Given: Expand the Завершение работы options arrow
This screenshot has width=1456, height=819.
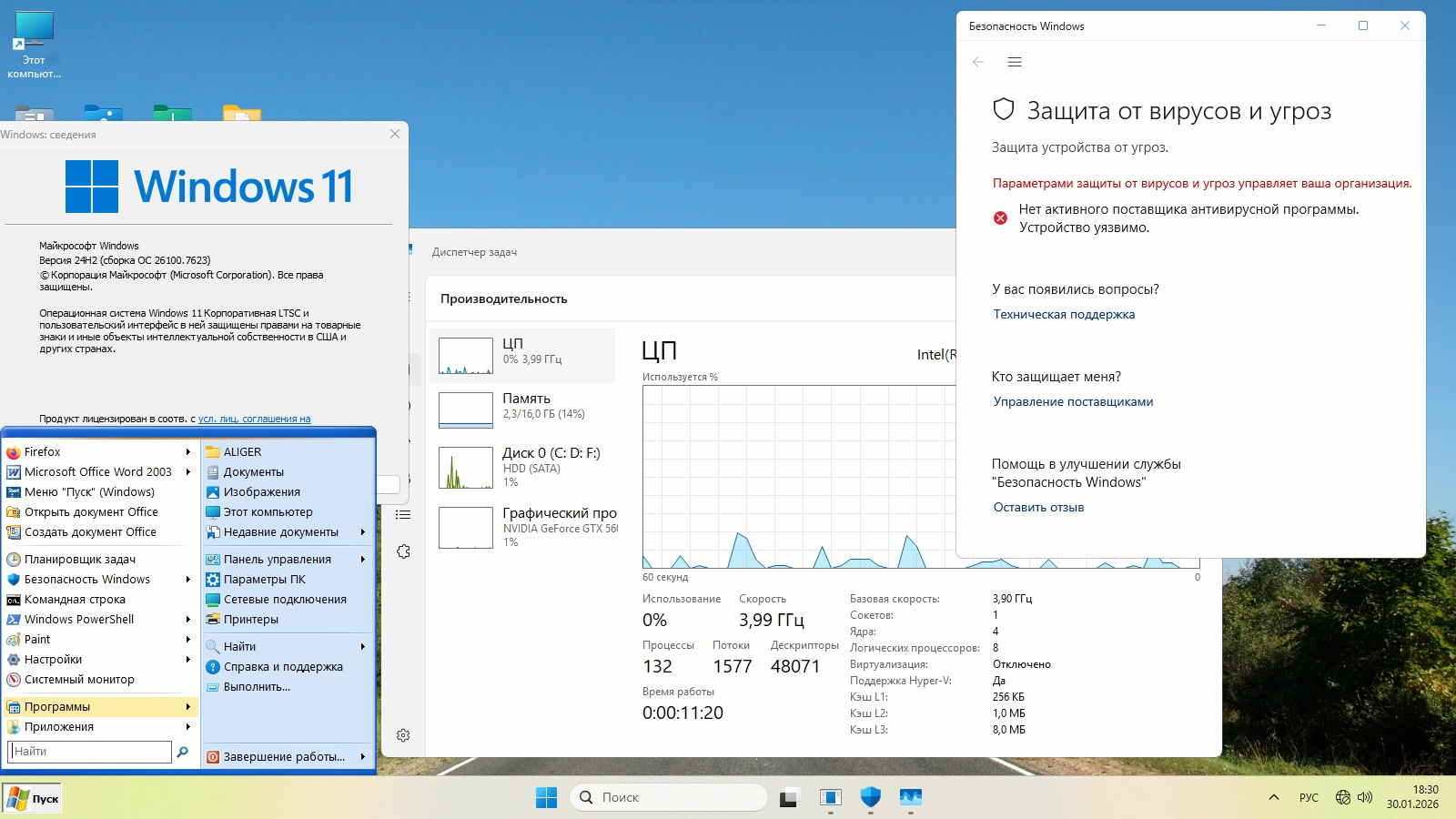Looking at the screenshot, I should click(363, 756).
